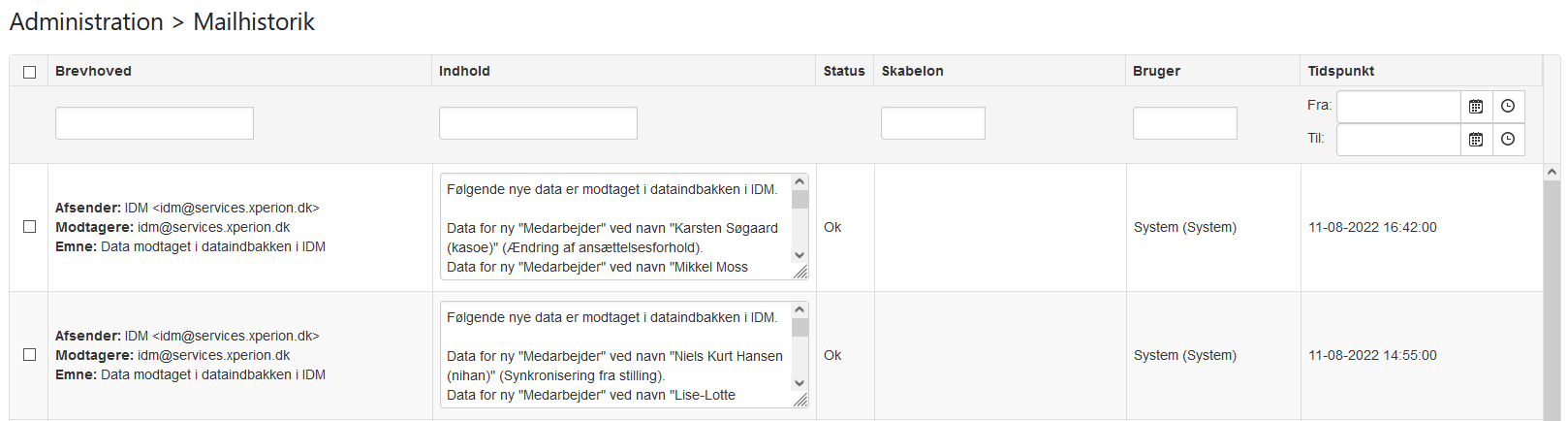Click scroll-up arrow in first message textarea
This screenshot has height=421, width=1568.
click(x=800, y=181)
